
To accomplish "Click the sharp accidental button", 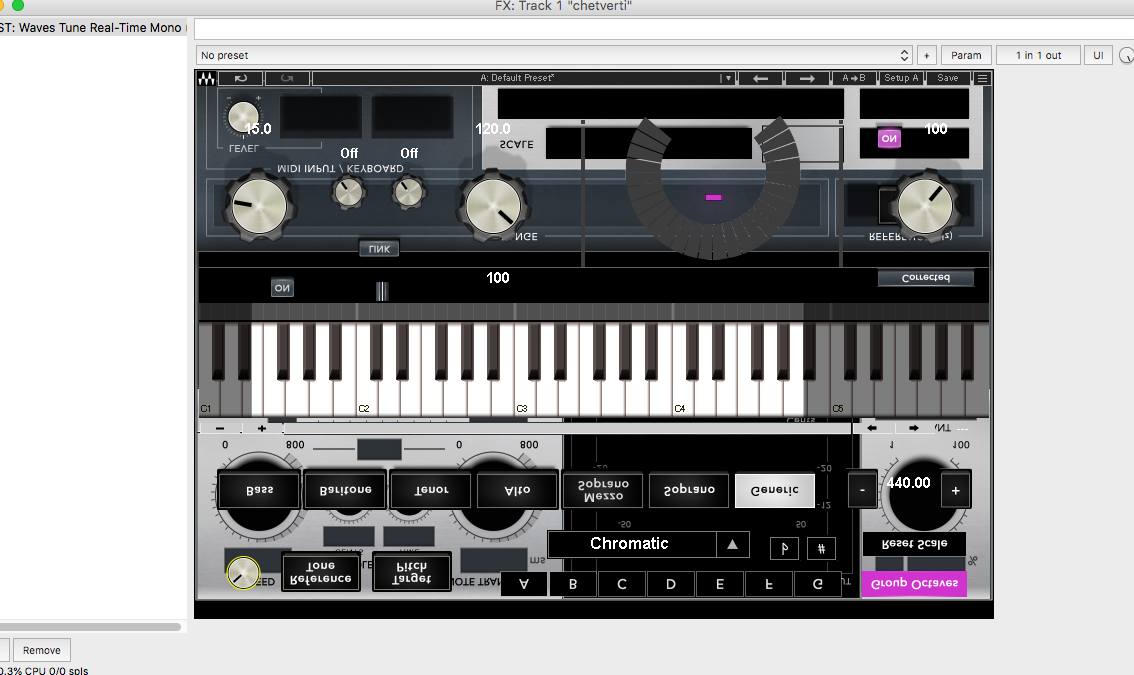I will click(822, 548).
